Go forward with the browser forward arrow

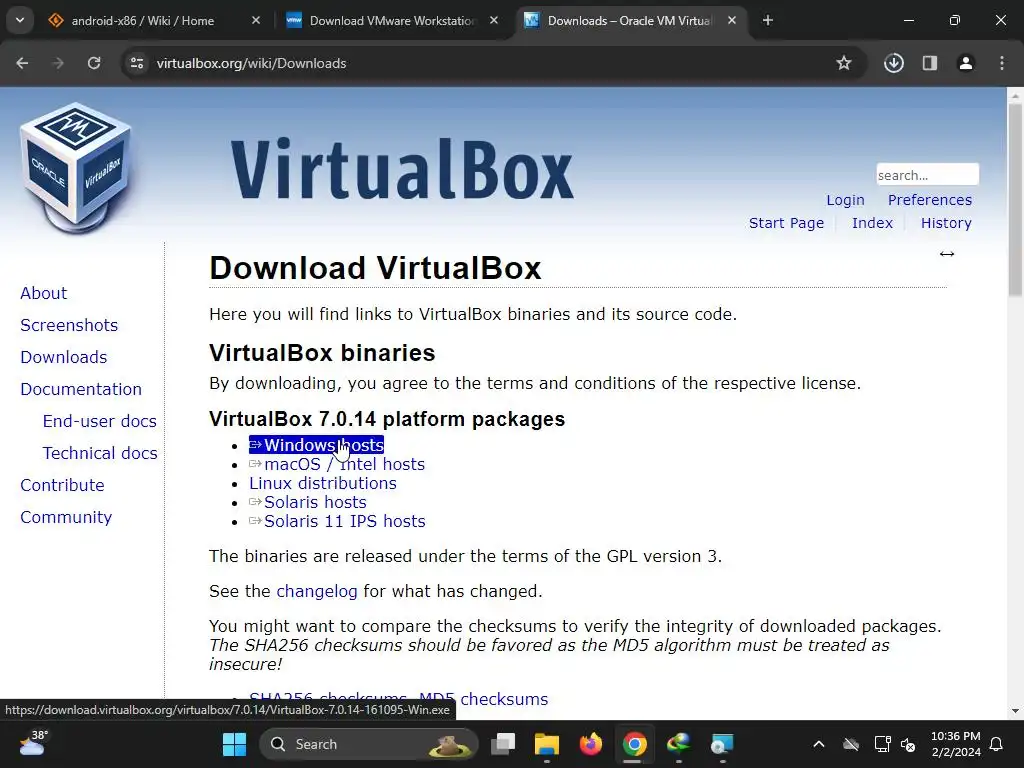58,63
